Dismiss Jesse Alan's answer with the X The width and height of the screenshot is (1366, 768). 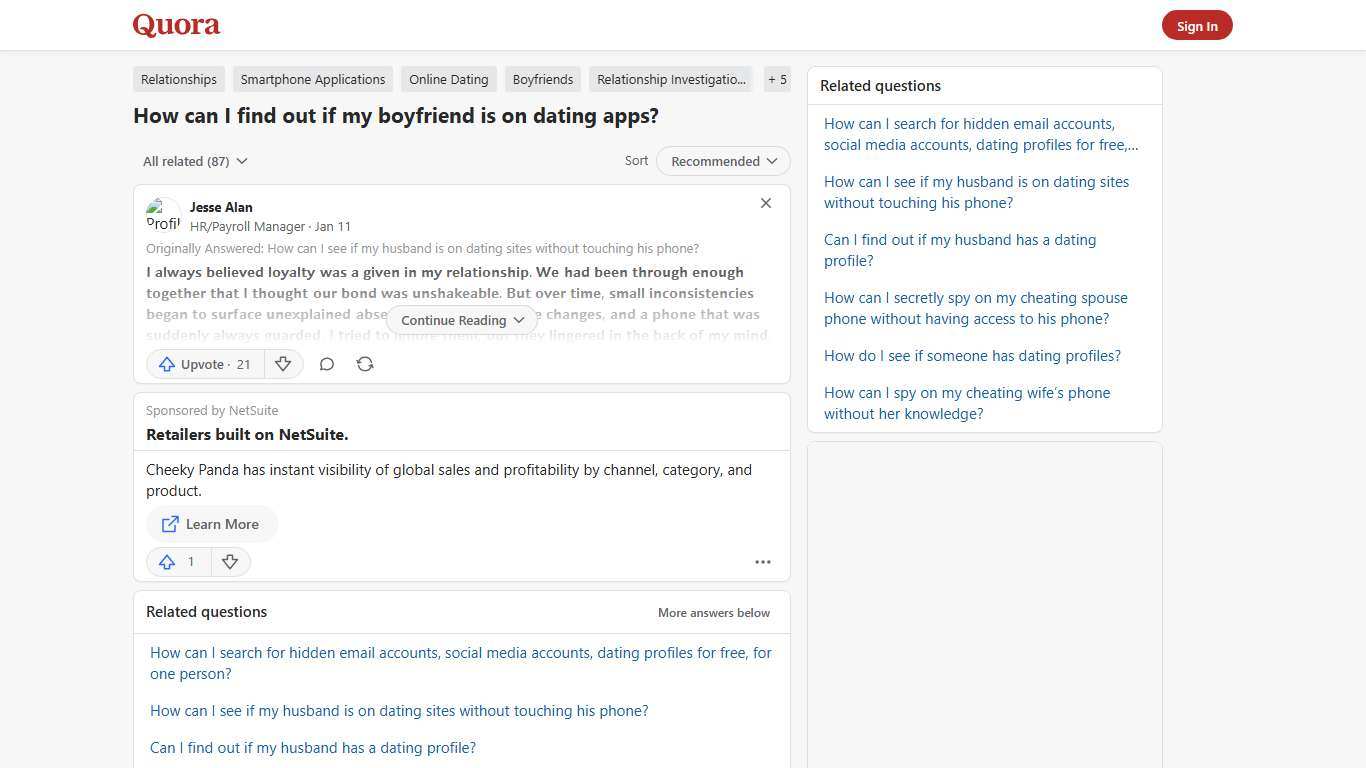pyautogui.click(x=766, y=203)
